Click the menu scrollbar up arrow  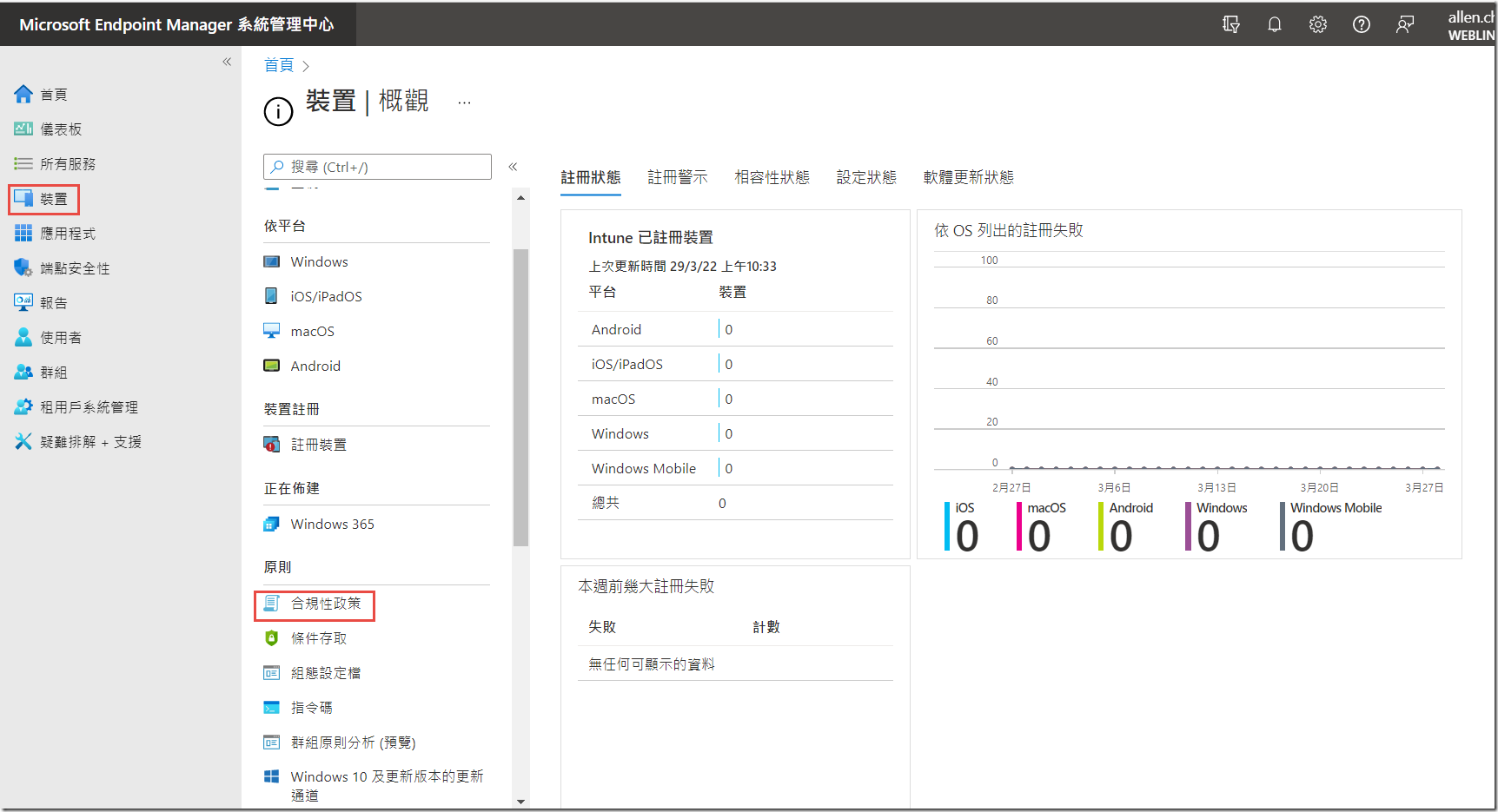[x=520, y=198]
